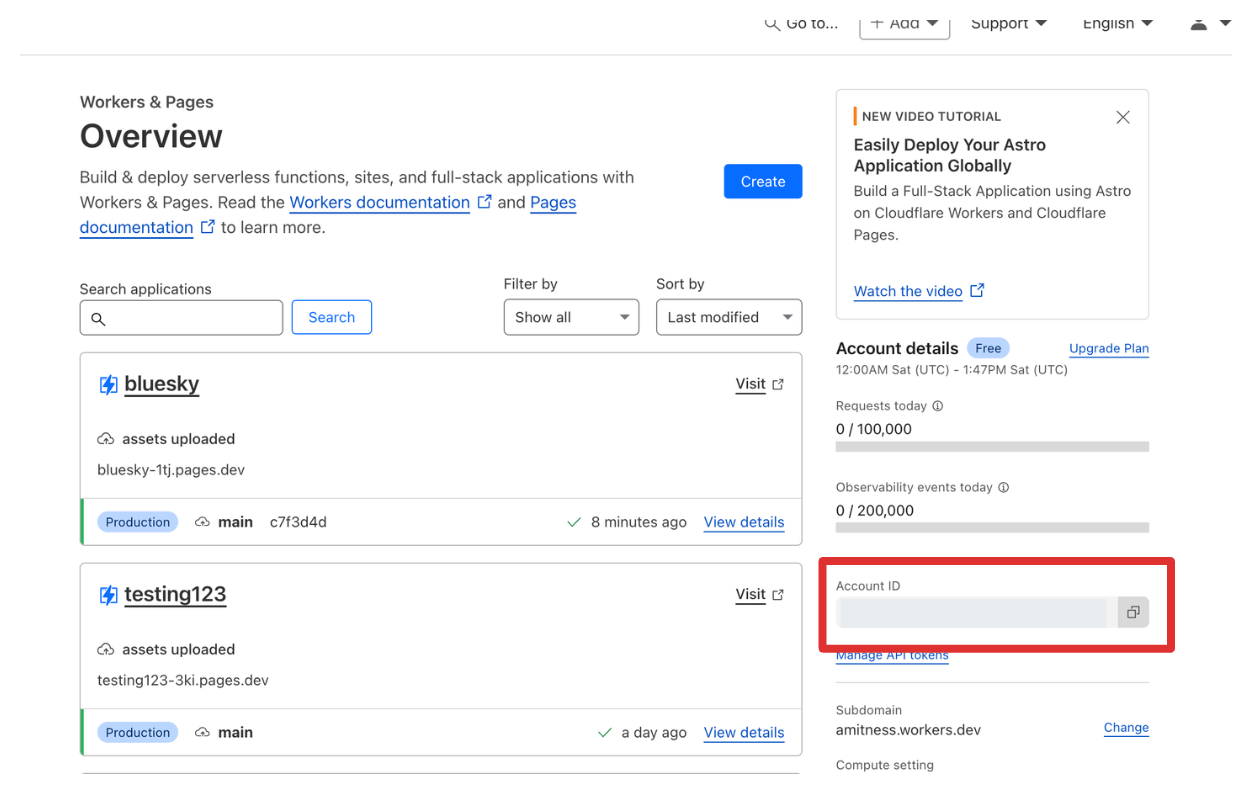Copy the Account ID to clipboard
Viewport: 1251px width, 794px height.
coord(1132,612)
